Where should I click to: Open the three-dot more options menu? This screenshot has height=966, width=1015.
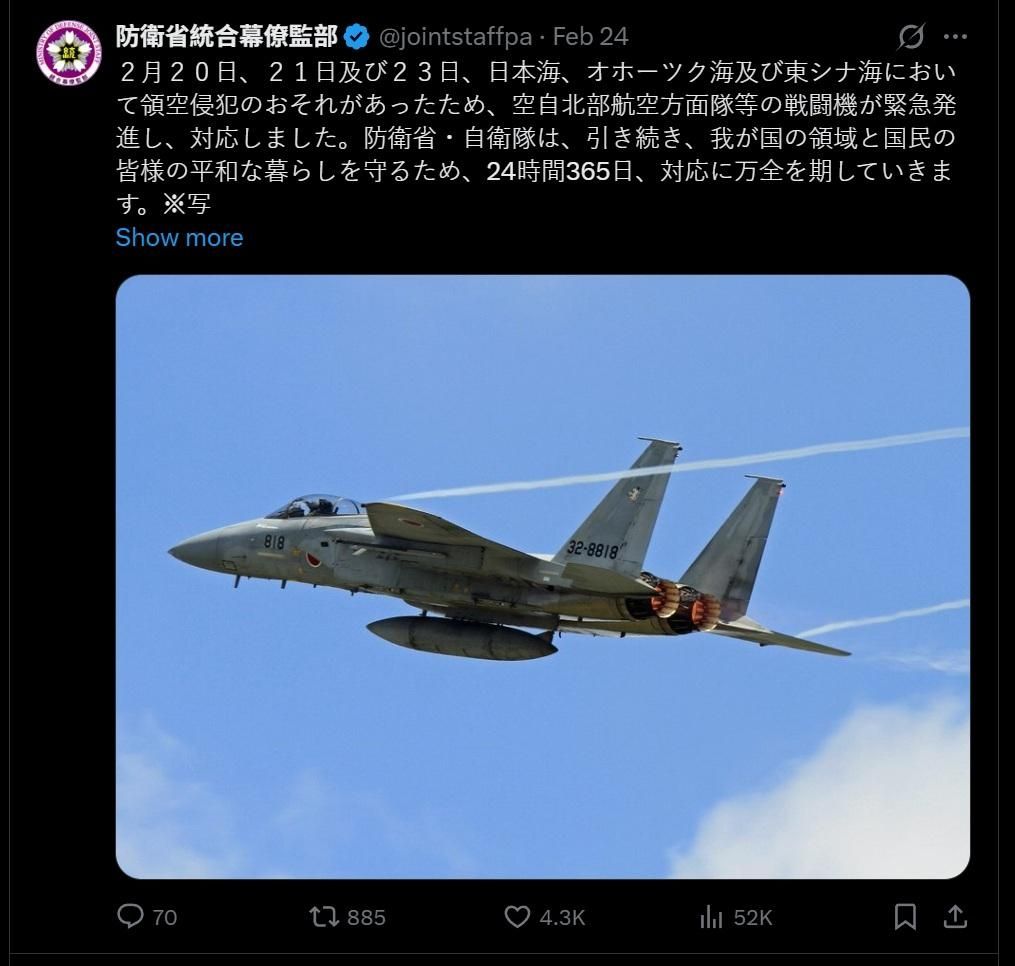pos(955,37)
